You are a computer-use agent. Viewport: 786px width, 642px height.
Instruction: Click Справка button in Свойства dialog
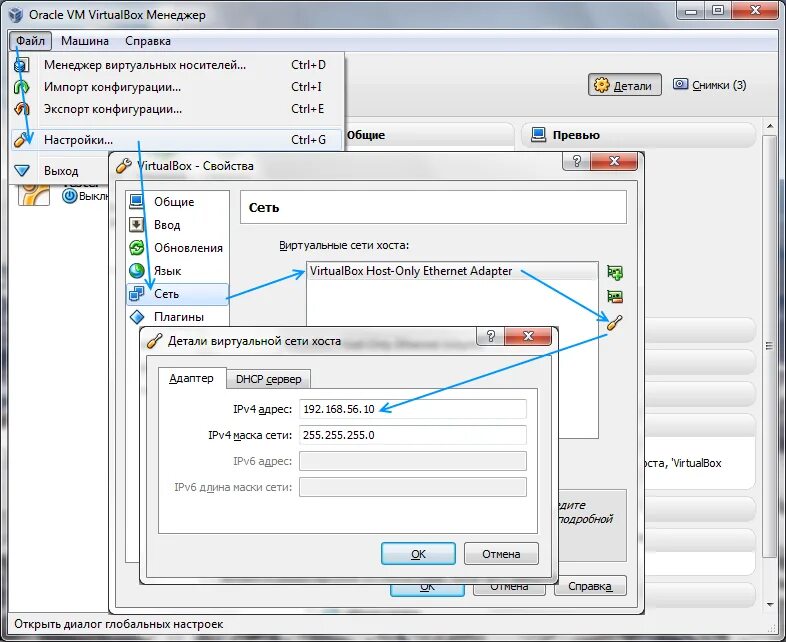point(590,586)
